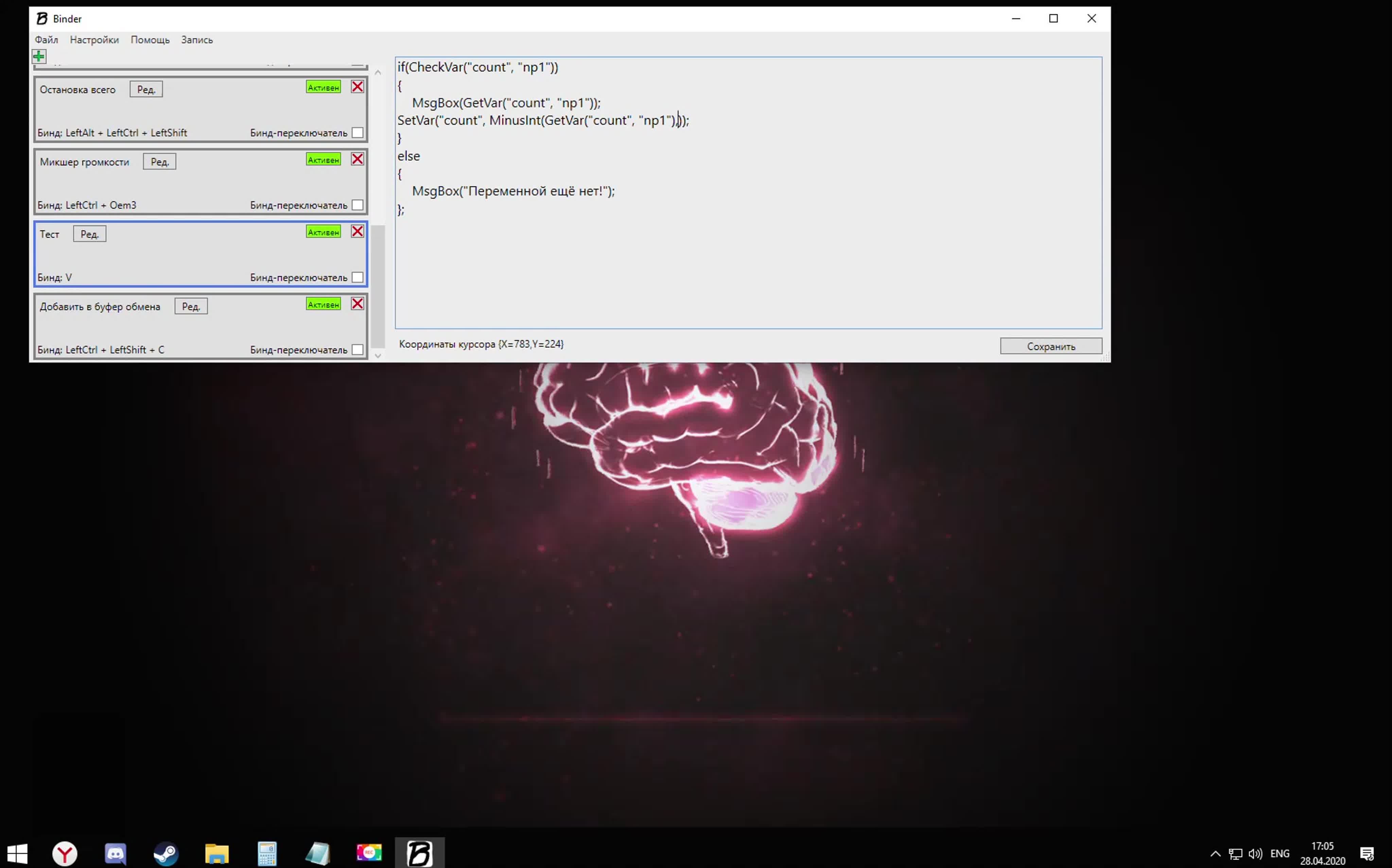Open the Файл menu
The height and width of the screenshot is (868, 1392).
(x=47, y=40)
